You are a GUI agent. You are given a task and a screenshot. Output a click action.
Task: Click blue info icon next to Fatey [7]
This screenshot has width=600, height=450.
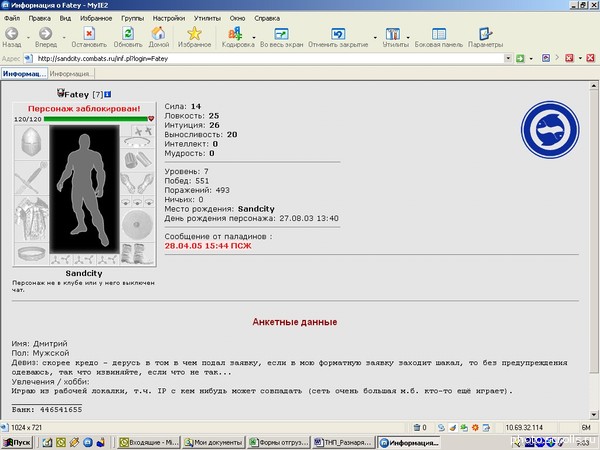point(108,94)
